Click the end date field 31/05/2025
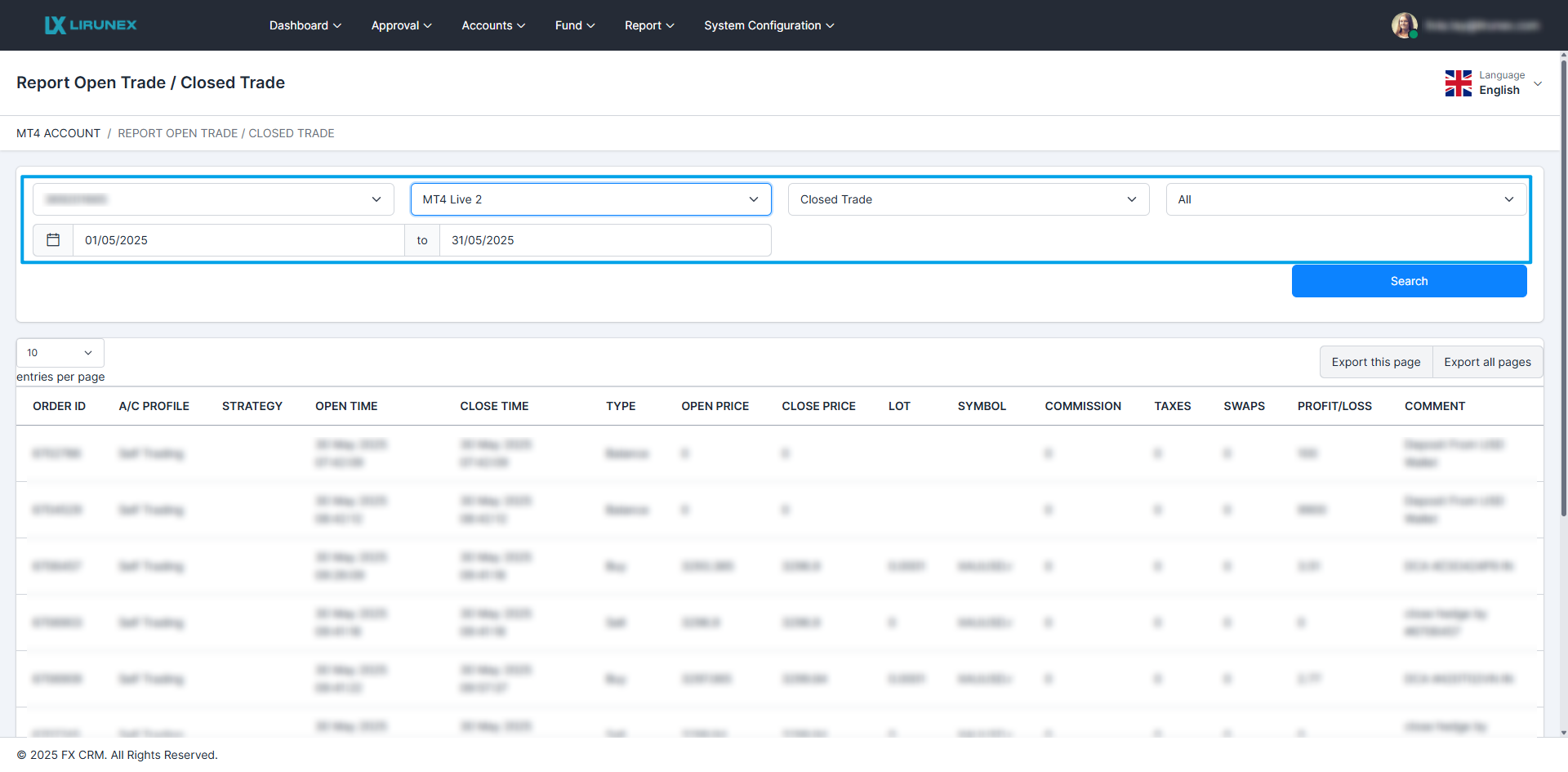Image resolution: width=1568 pixels, height=772 pixels. 604,240
